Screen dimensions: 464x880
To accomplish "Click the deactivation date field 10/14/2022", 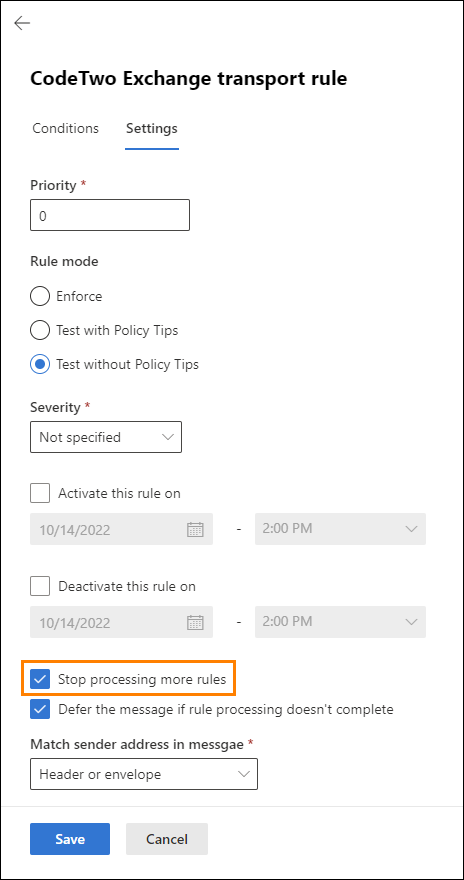I will point(121,622).
